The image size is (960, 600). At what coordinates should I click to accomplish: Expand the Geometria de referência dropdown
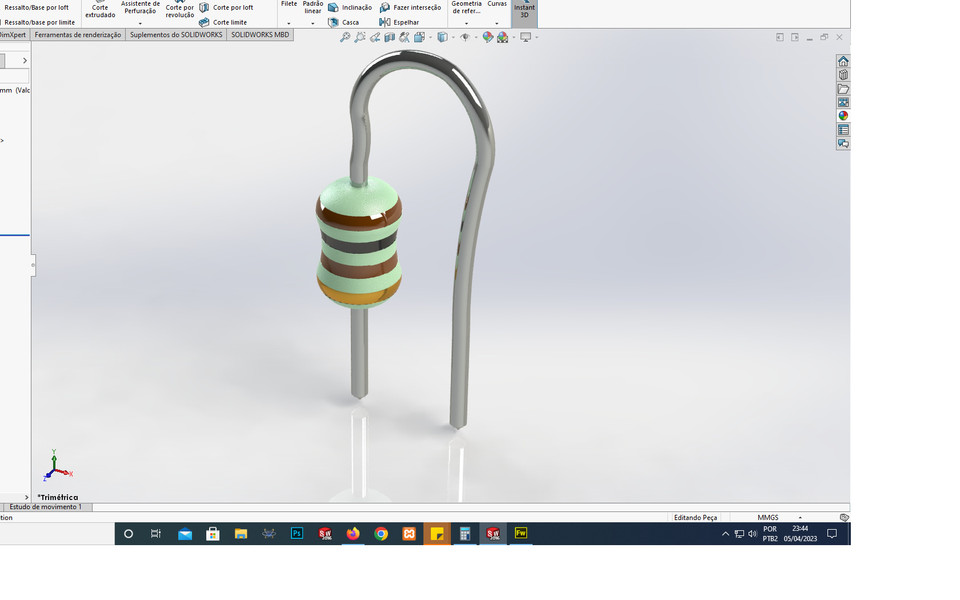(x=466, y=21)
